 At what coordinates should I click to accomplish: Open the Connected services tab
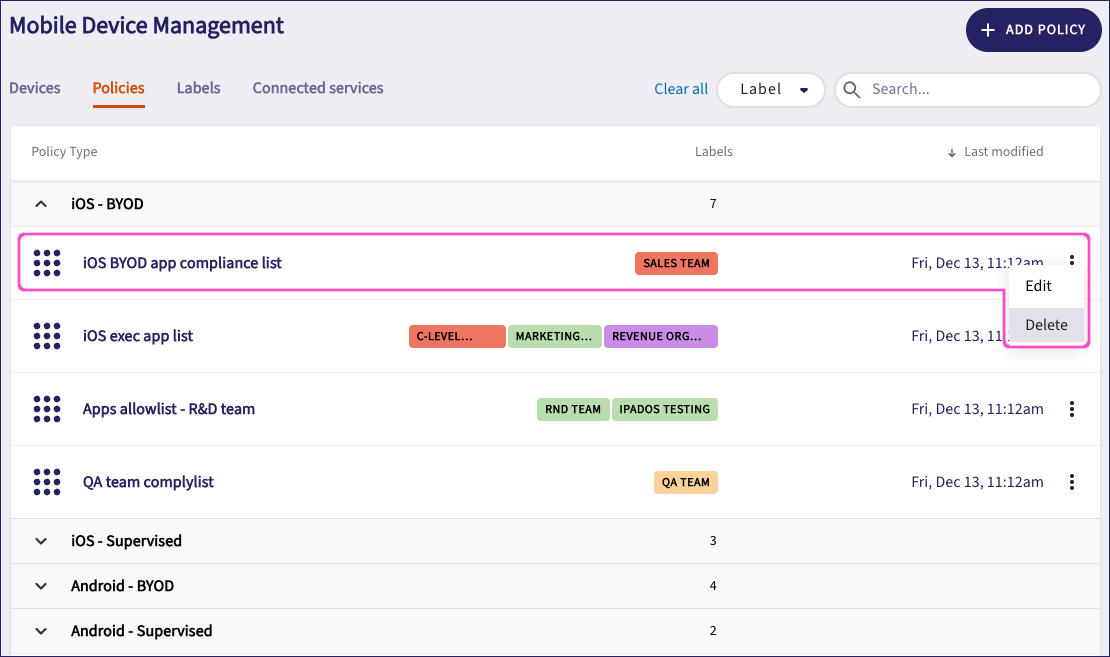tap(318, 88)
